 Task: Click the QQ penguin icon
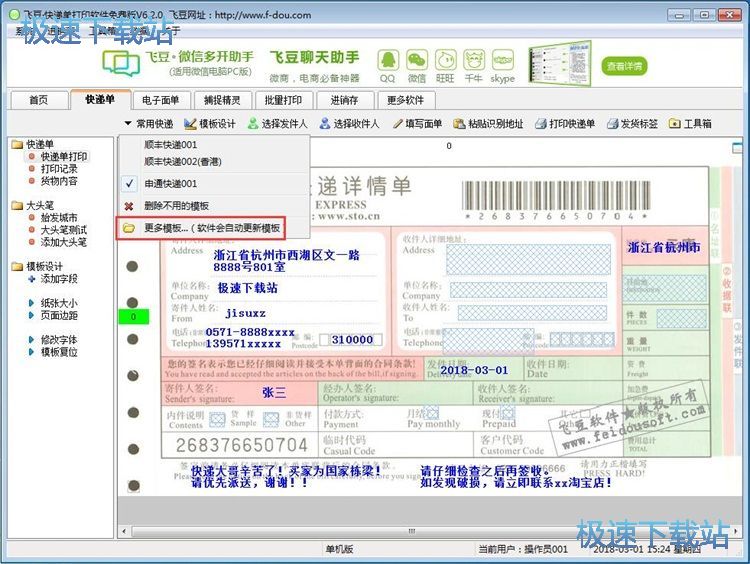387,60
